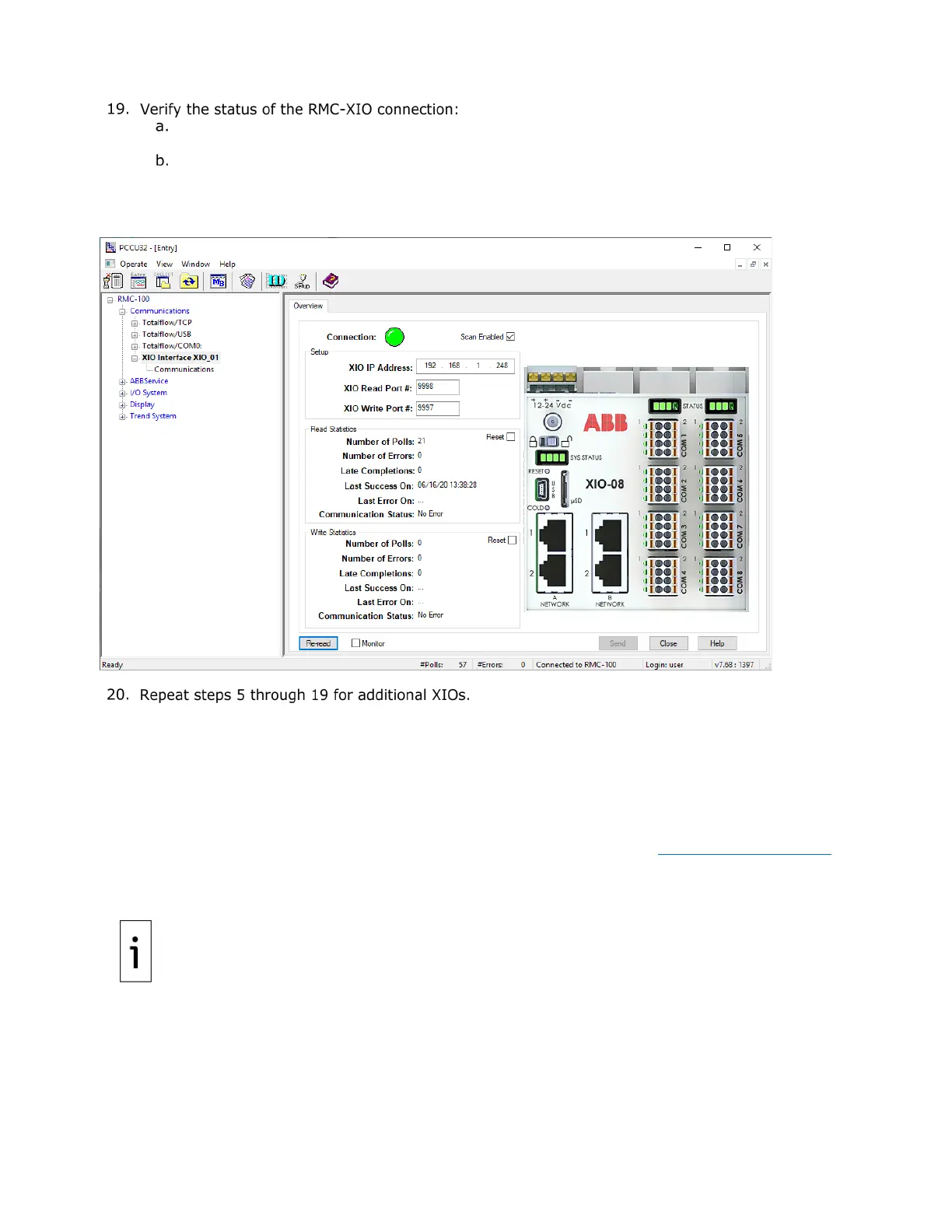Select I/O System in the tree
This screenshot has width=952, height=1232.
[x=148, y=393]
